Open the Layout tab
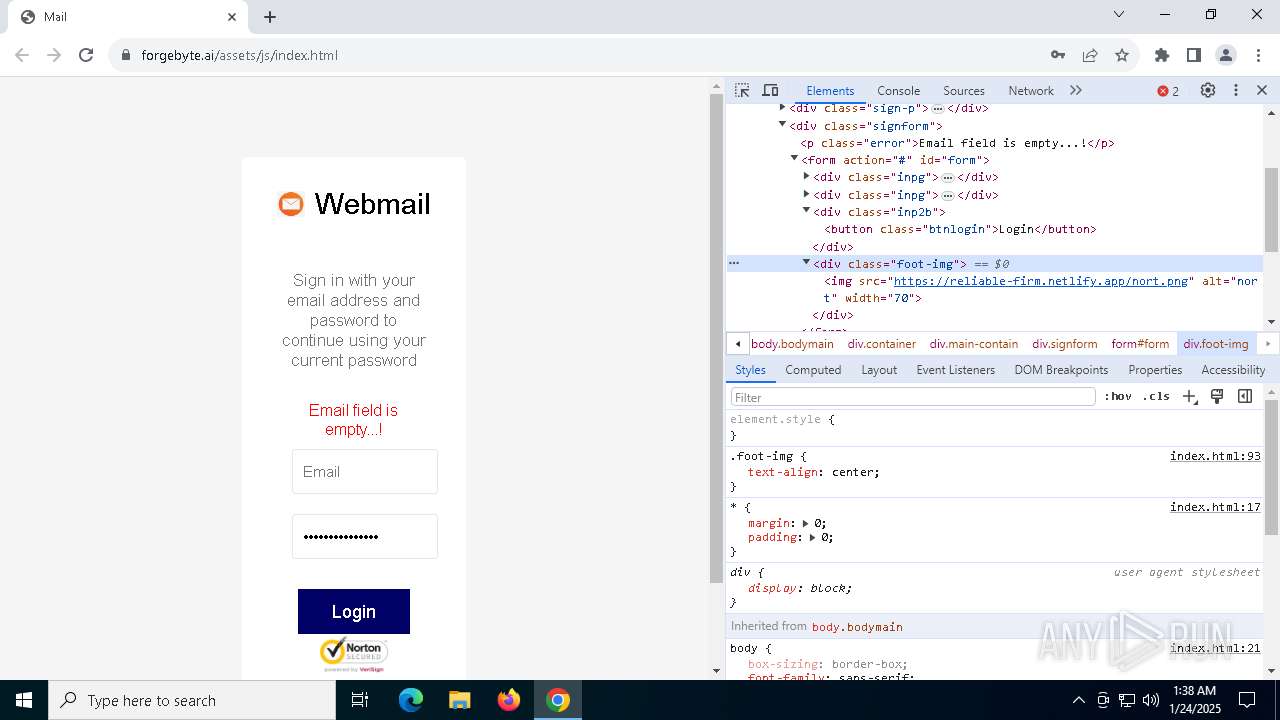The height and width of the screenshot is (720, 1280). pos(879,370)
